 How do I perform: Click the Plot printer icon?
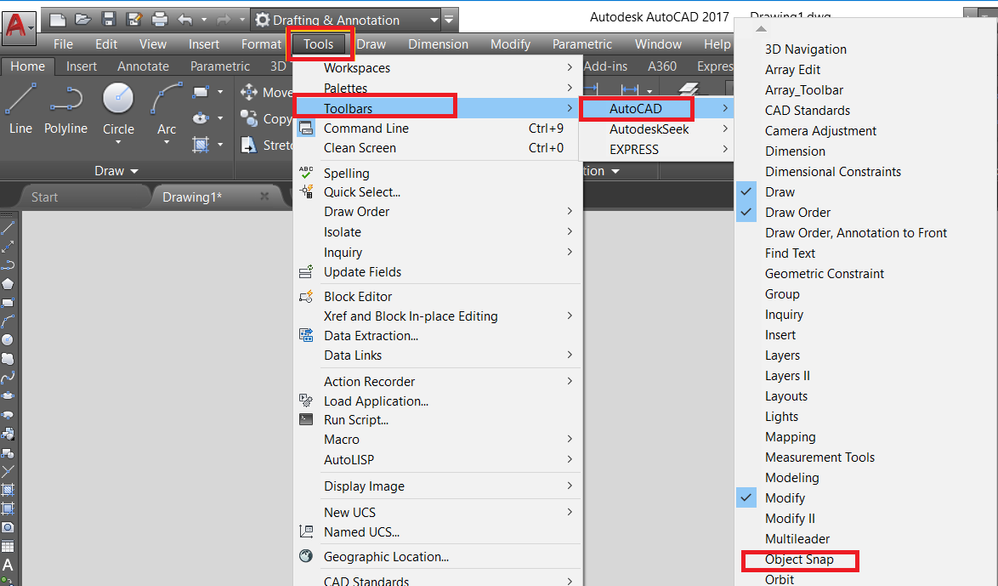[160, 20]
